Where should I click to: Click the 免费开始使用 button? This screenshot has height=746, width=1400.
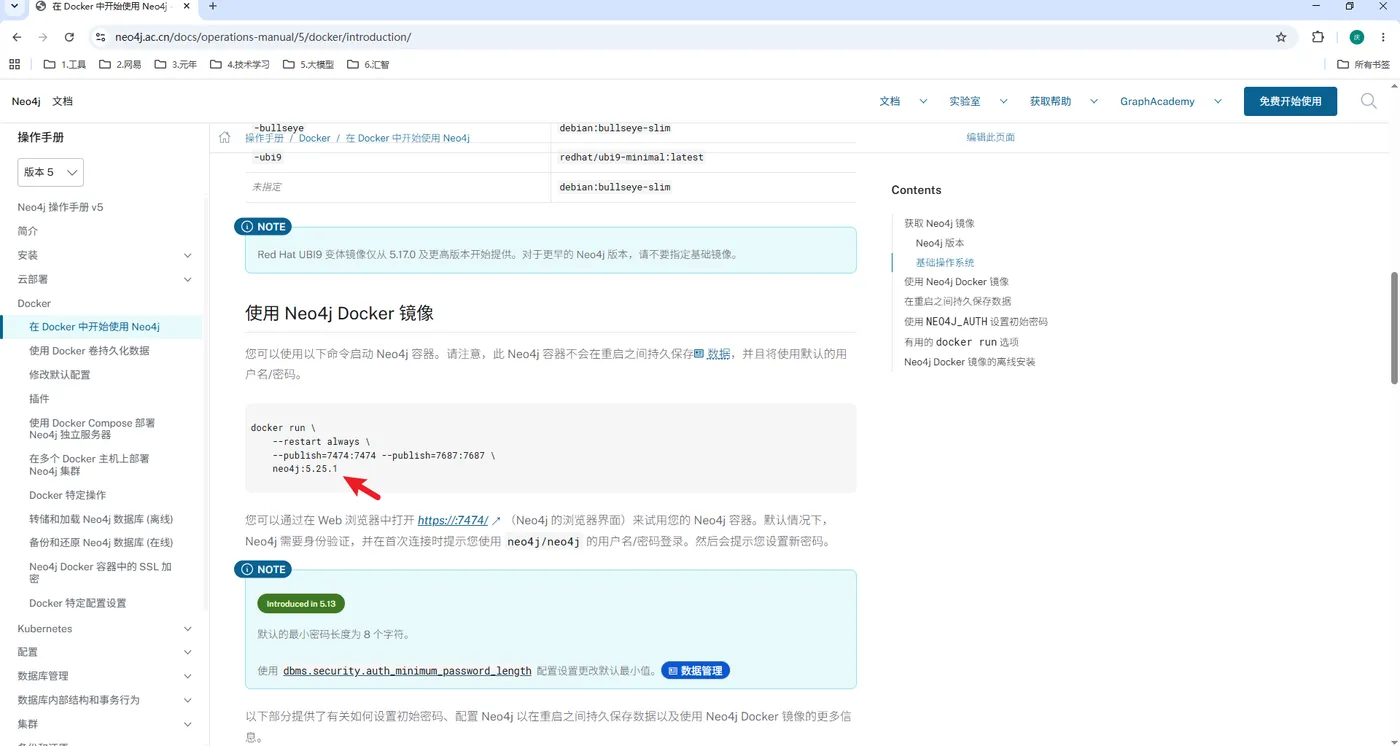[x=1290, y=101]
